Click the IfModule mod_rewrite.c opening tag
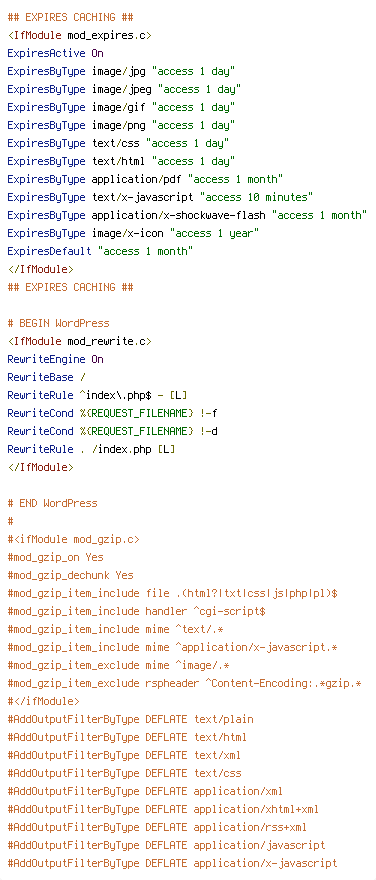This screenshot has width=376, height=880. click(x=79, y=341)
